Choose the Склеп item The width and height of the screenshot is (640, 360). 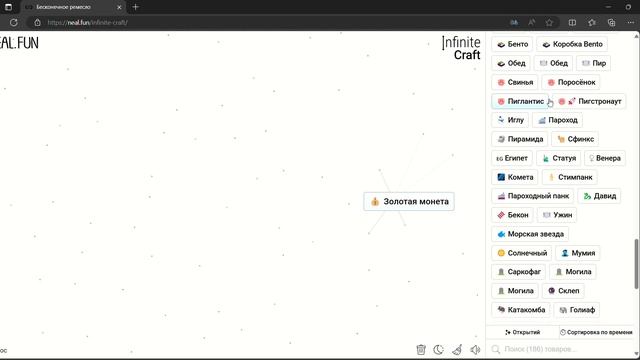click(x=563, y=291)
